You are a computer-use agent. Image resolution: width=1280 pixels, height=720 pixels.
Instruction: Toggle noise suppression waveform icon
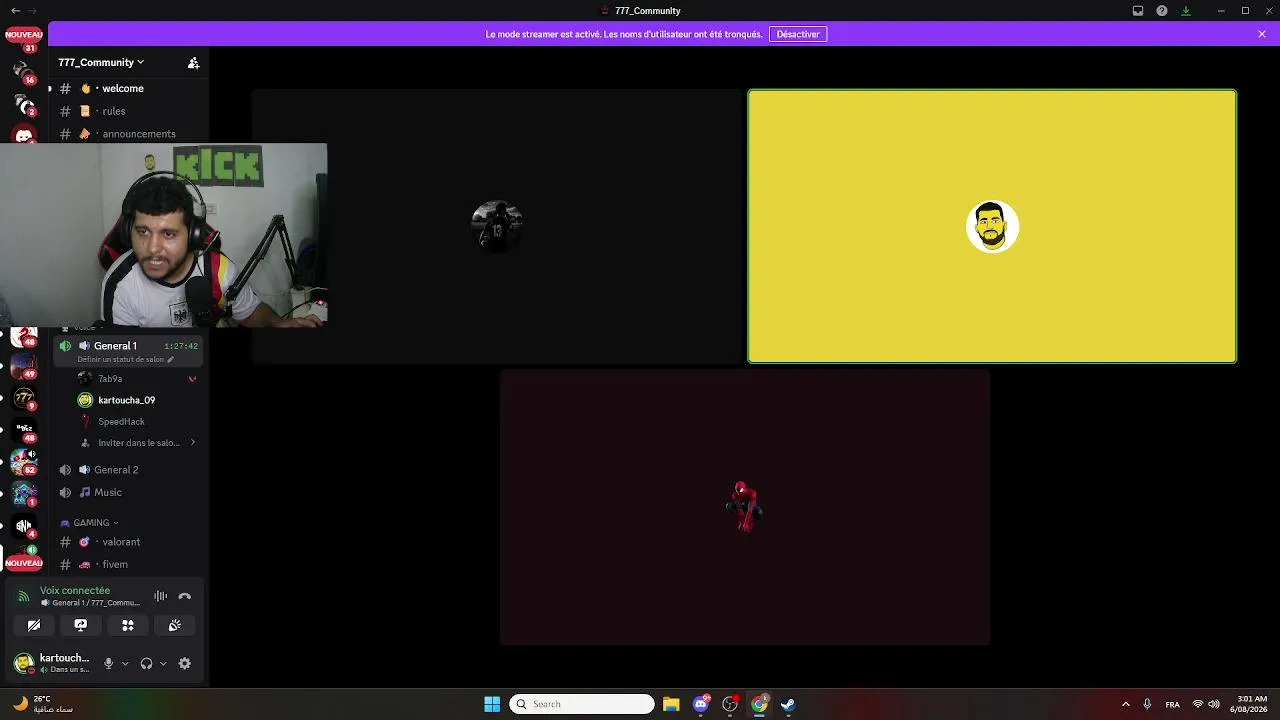[161, 596]
